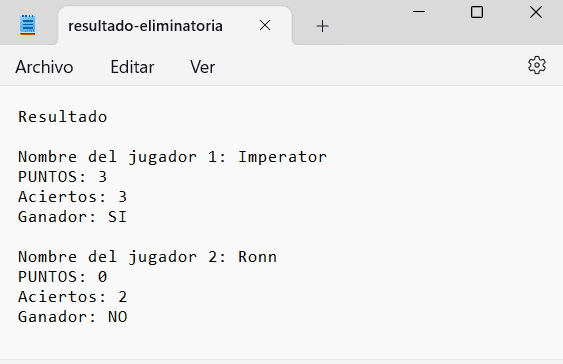Click the Ganador: SI line
The height and width of the screenshot is (364, 563).
[x=73, y=217]
